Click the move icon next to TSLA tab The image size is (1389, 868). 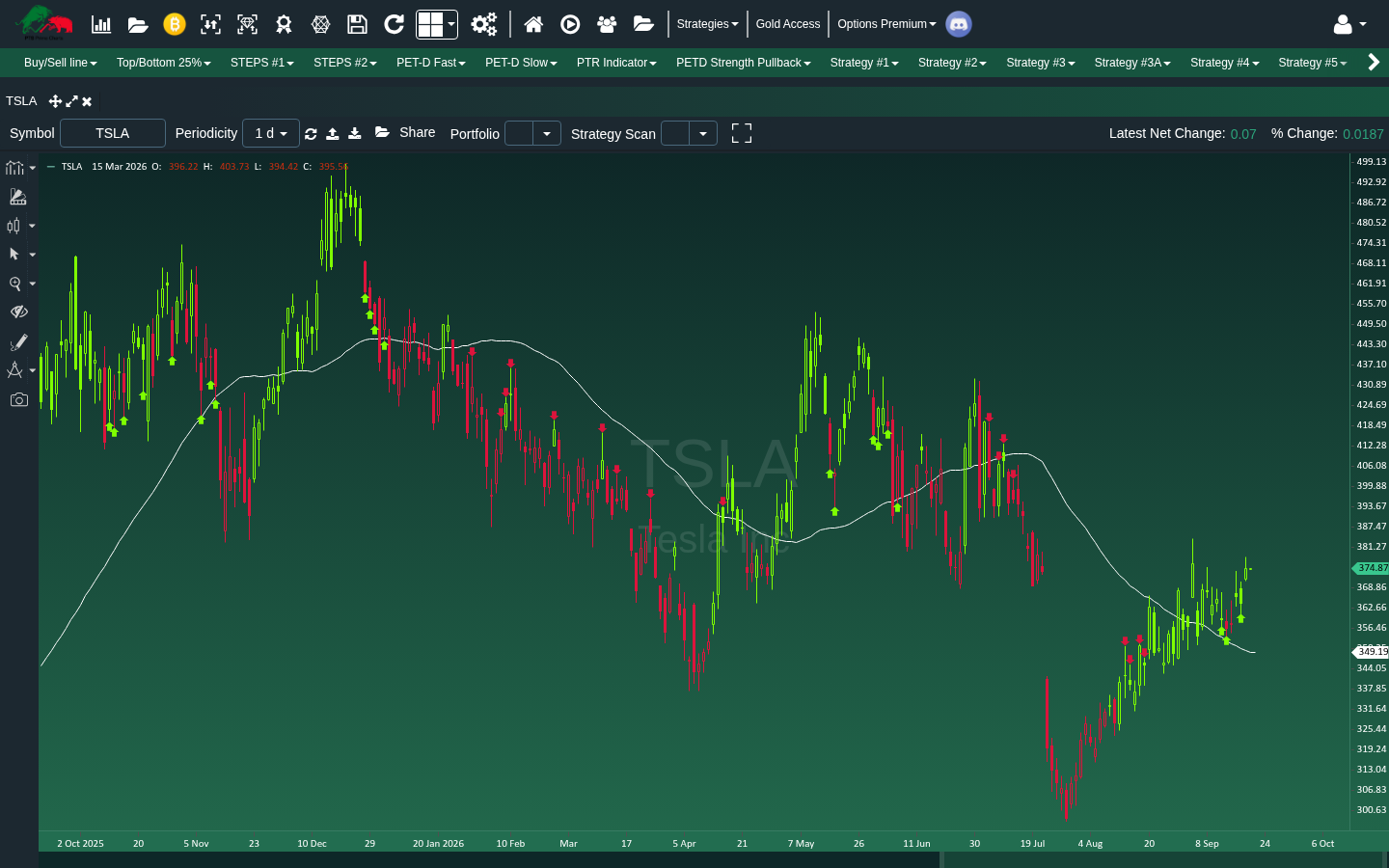(55, 101)
